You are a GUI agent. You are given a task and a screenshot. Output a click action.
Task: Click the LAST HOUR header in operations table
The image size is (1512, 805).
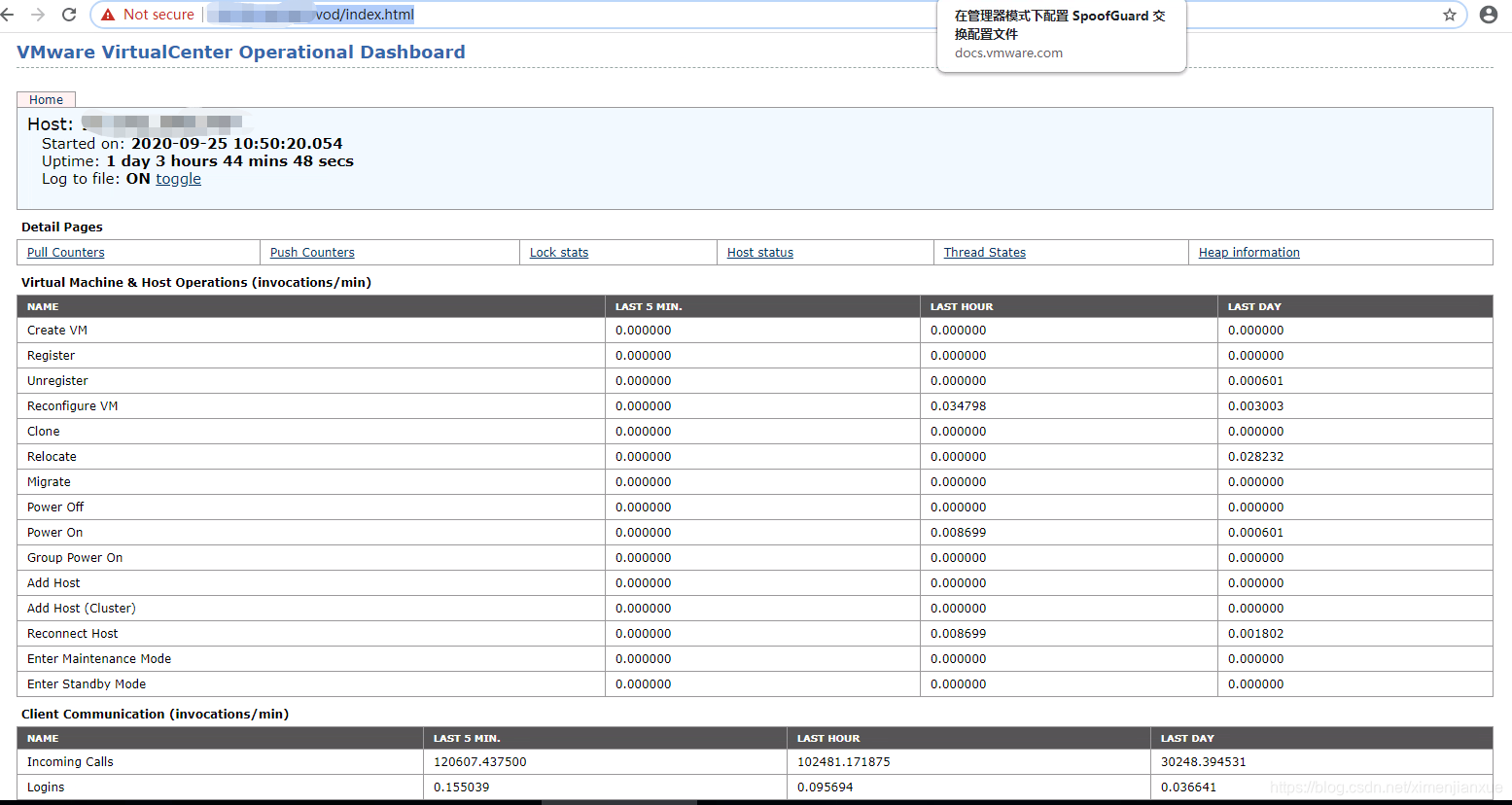(962, 306)
